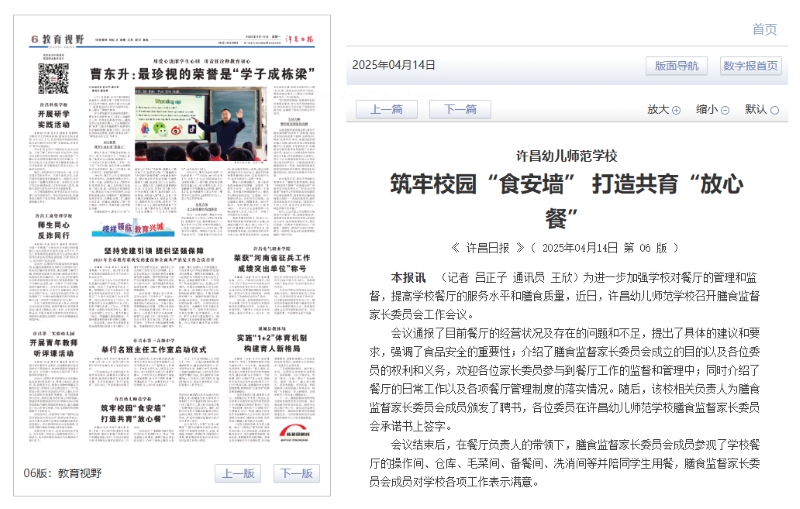
Task: Open article 师生同心反诈同行
Action: pyautogui.click(x=54, y=230)
